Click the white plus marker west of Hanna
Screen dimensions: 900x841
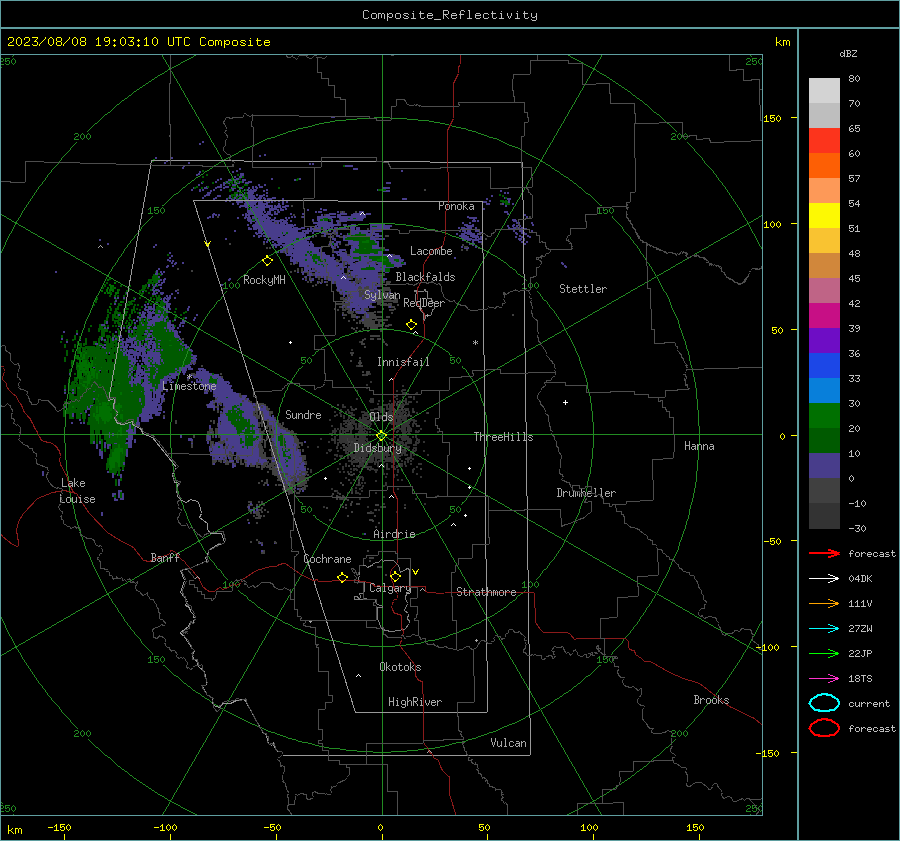(565, 402)
